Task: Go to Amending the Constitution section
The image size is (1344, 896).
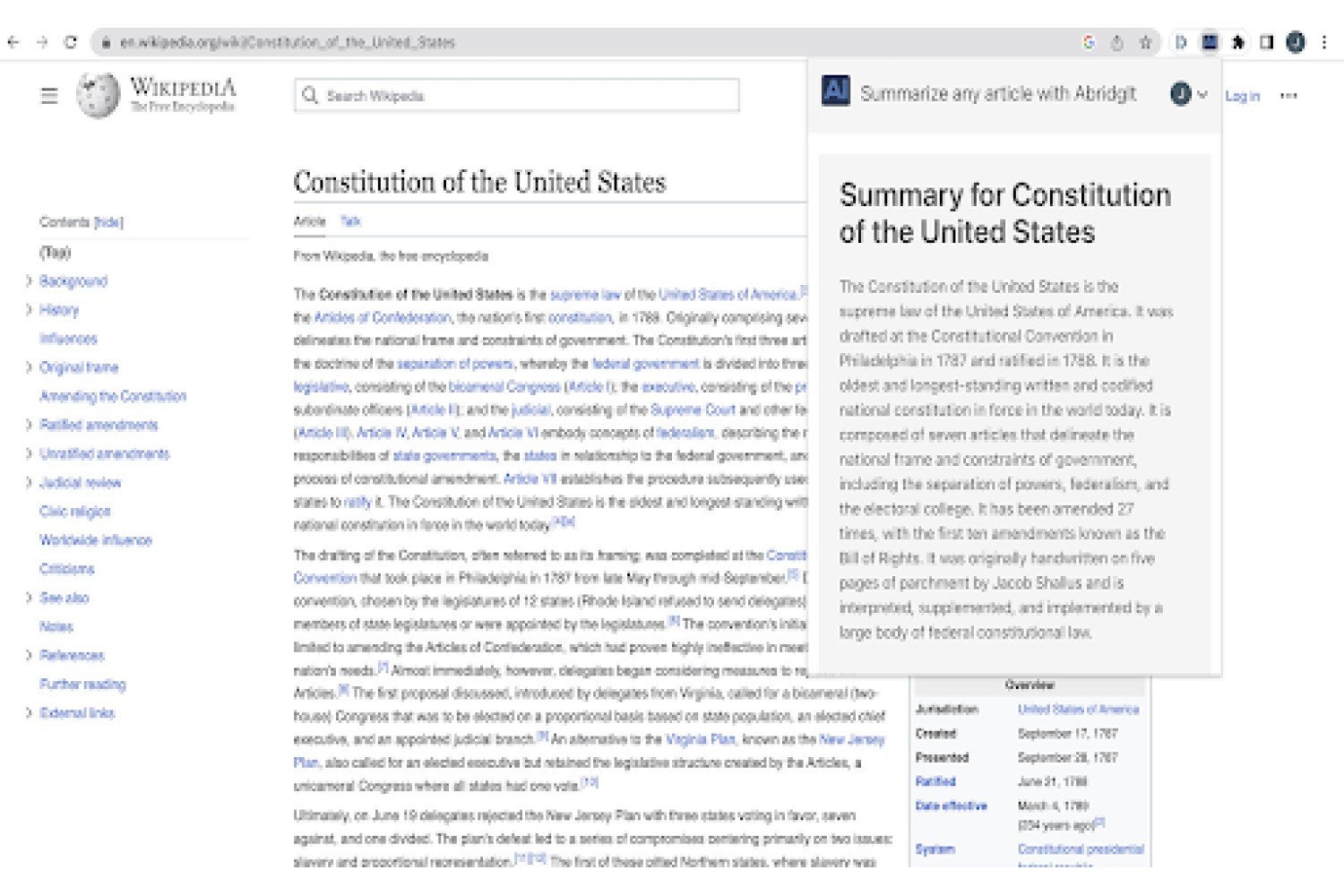Action: click(113, 396)
